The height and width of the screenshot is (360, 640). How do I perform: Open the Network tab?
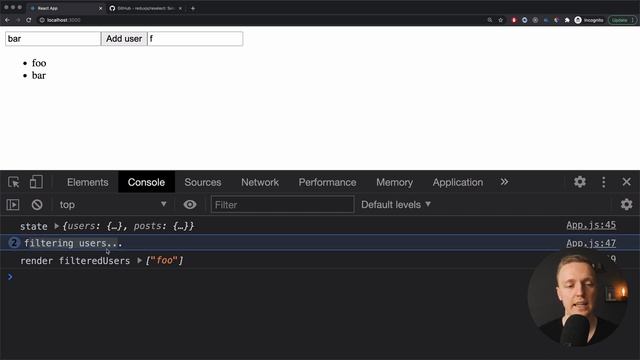pos(260,182)
